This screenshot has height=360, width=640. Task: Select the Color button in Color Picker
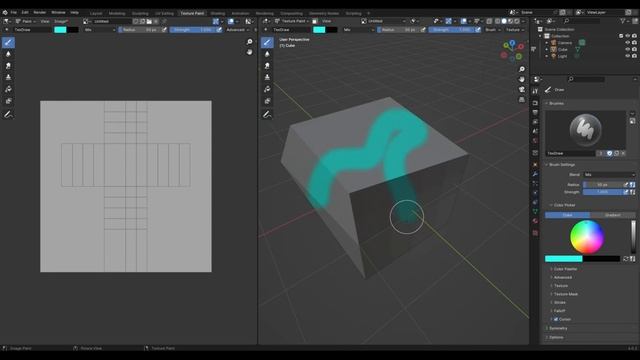[567, 215]
